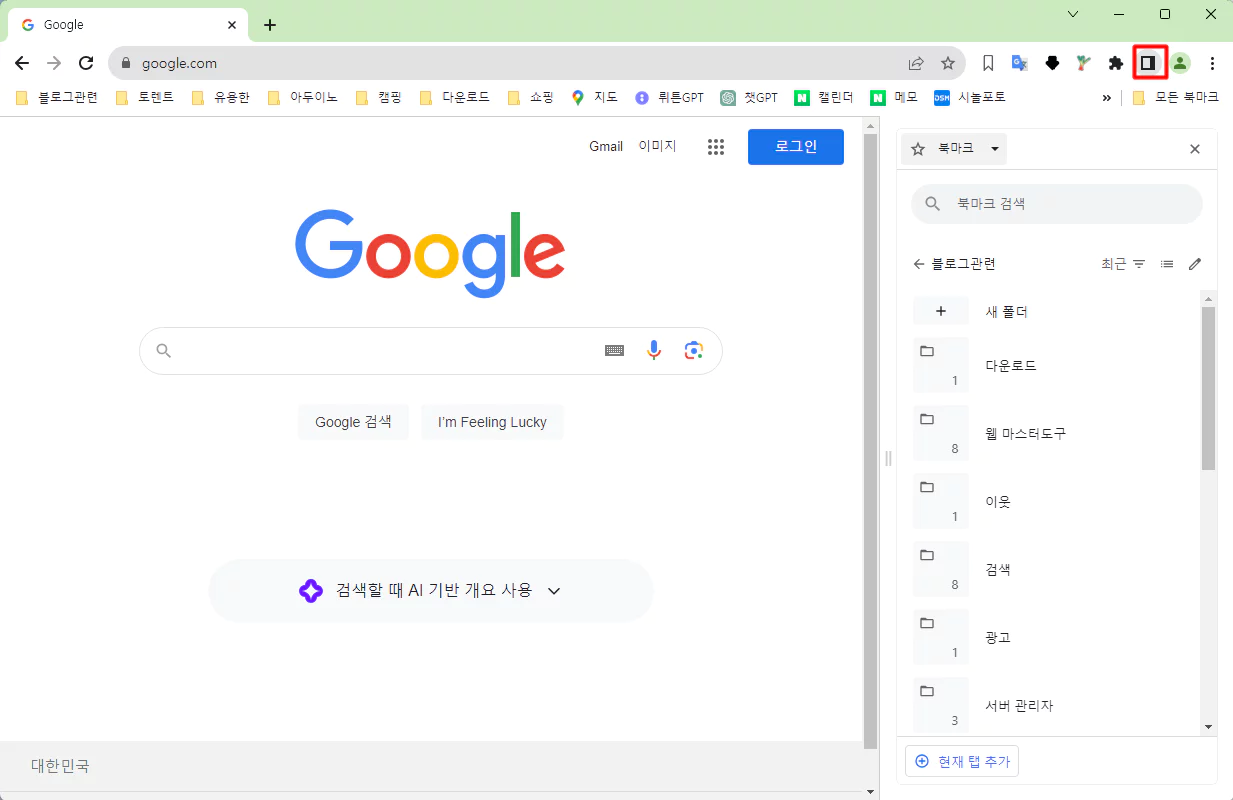Open the 이미지 link
Viewport: 1233px width, 800px height.
coord(658,146)
